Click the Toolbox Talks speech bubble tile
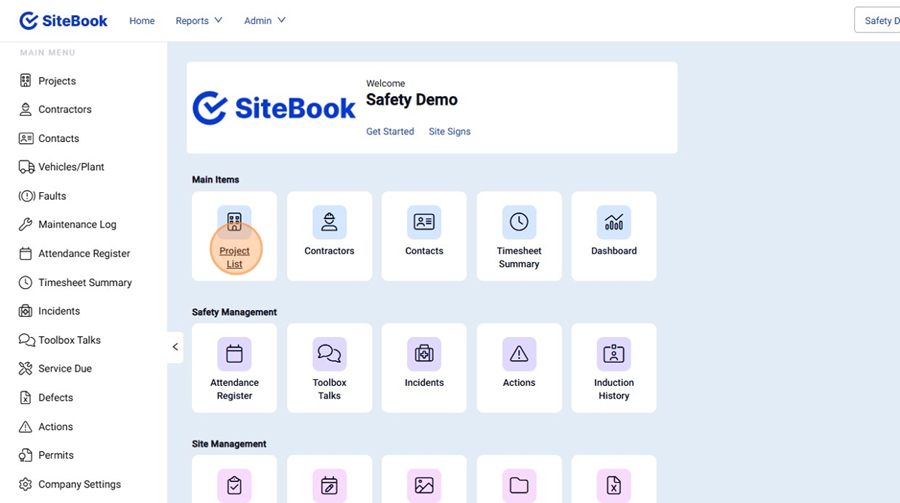 329,353
